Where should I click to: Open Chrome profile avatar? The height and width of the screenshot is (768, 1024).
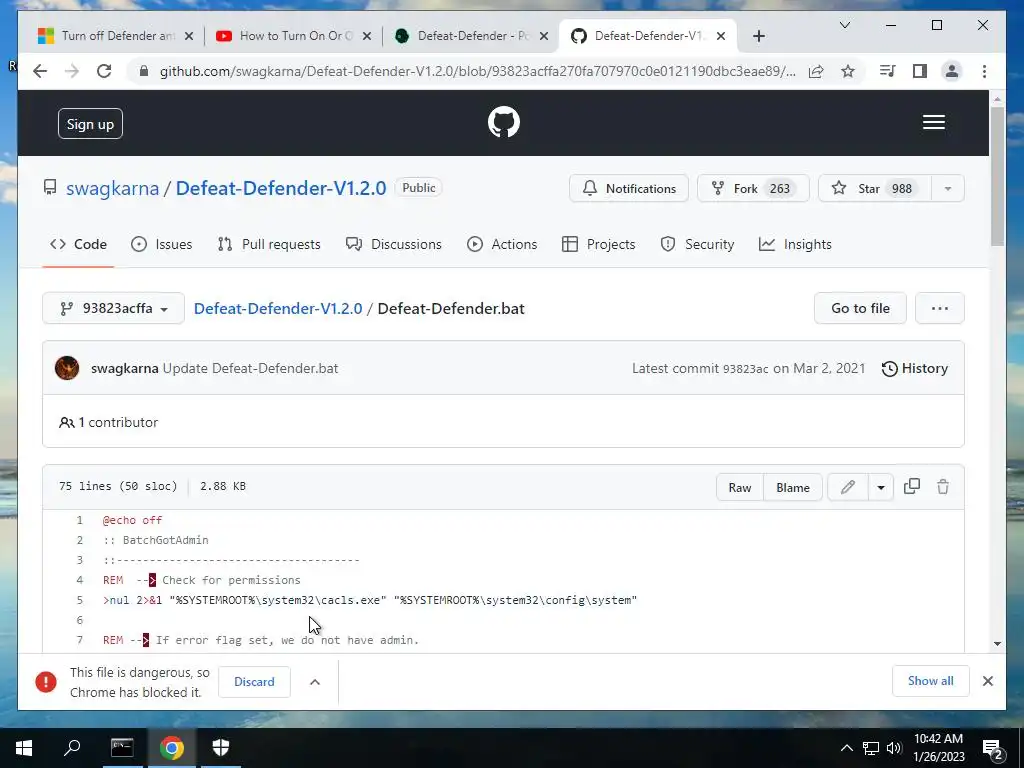(952, 71)
